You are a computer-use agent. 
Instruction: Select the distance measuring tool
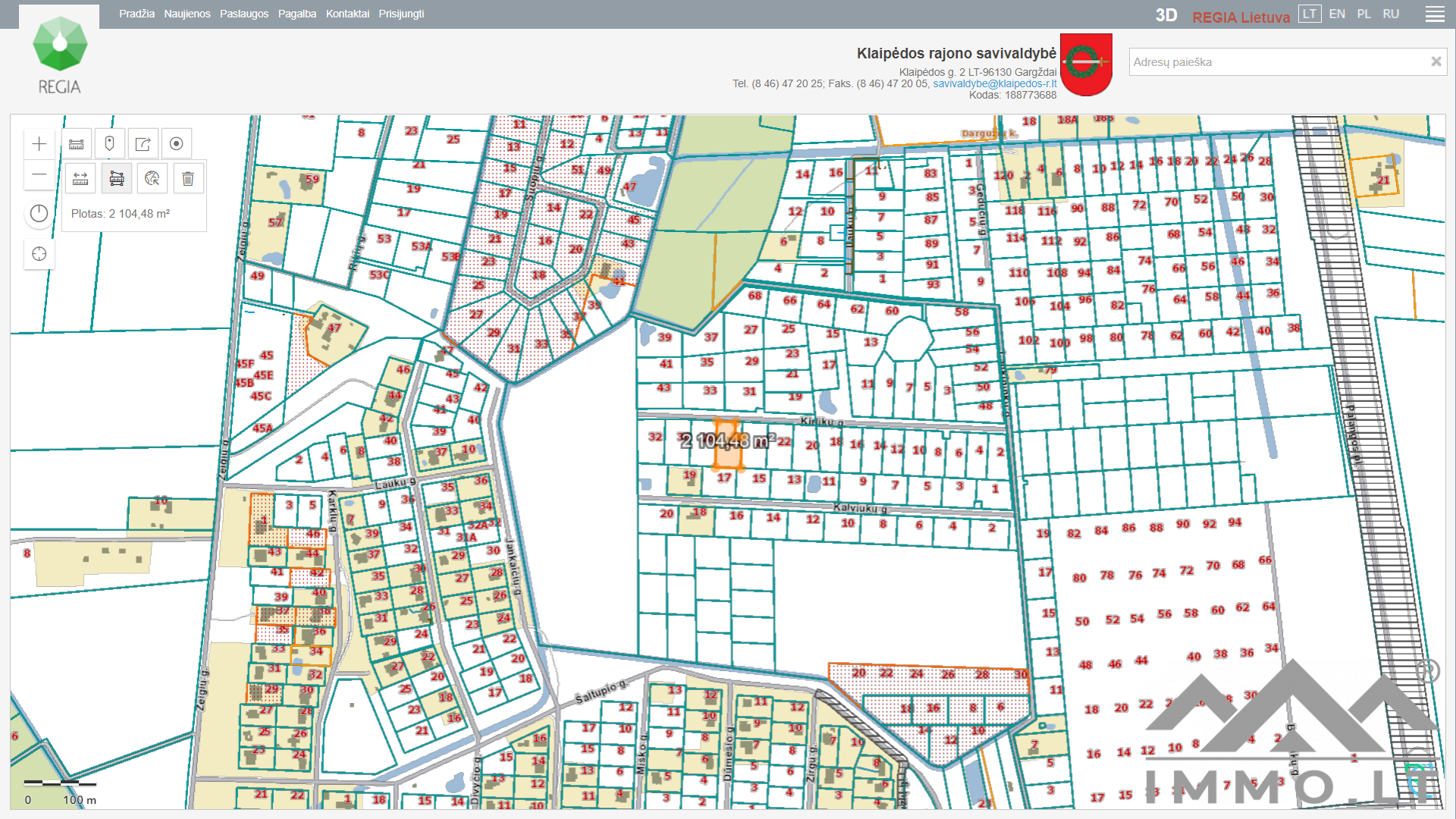pos(80,179)
